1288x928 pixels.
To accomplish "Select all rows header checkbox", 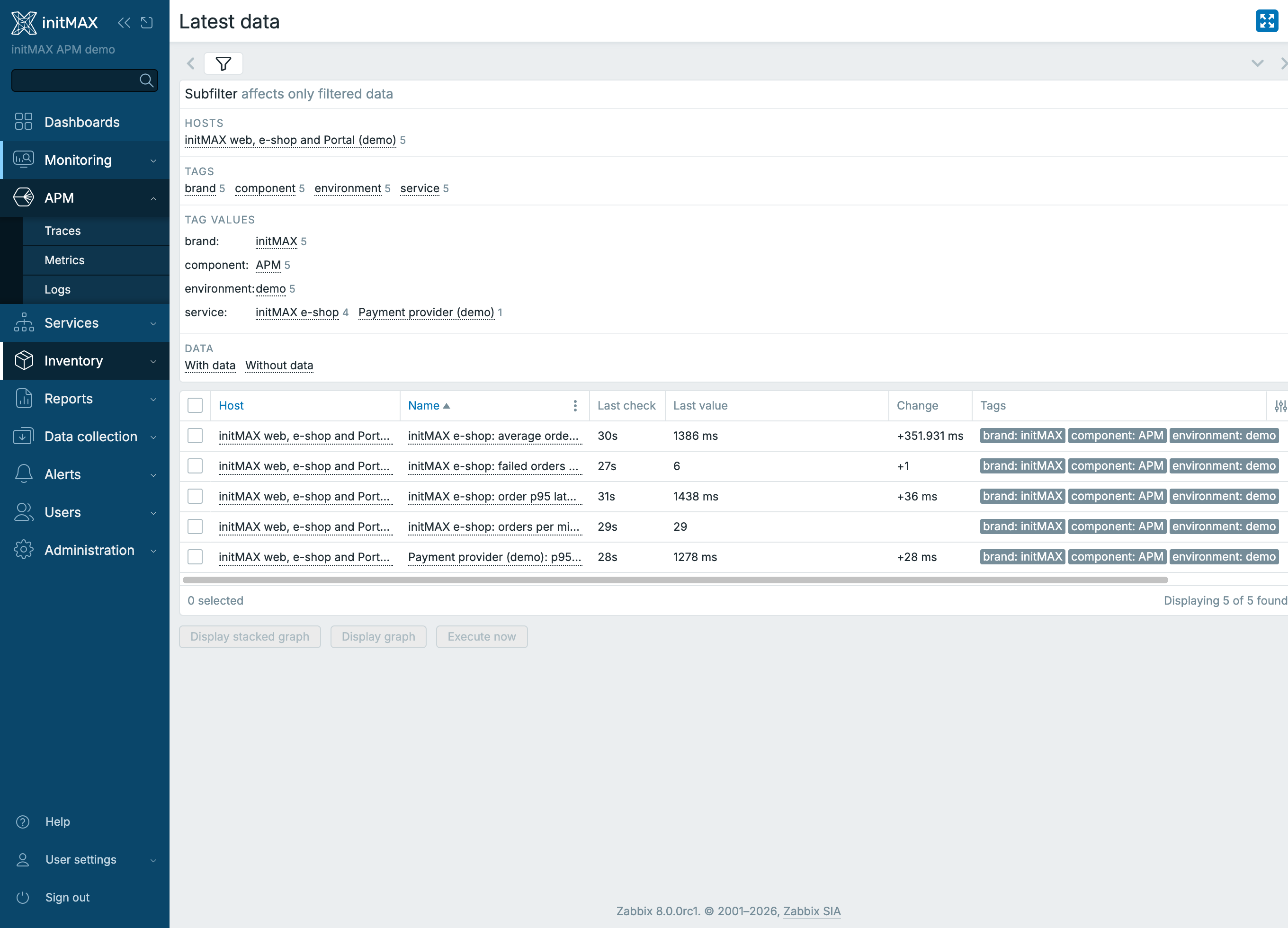I will [x=195, y=405].
